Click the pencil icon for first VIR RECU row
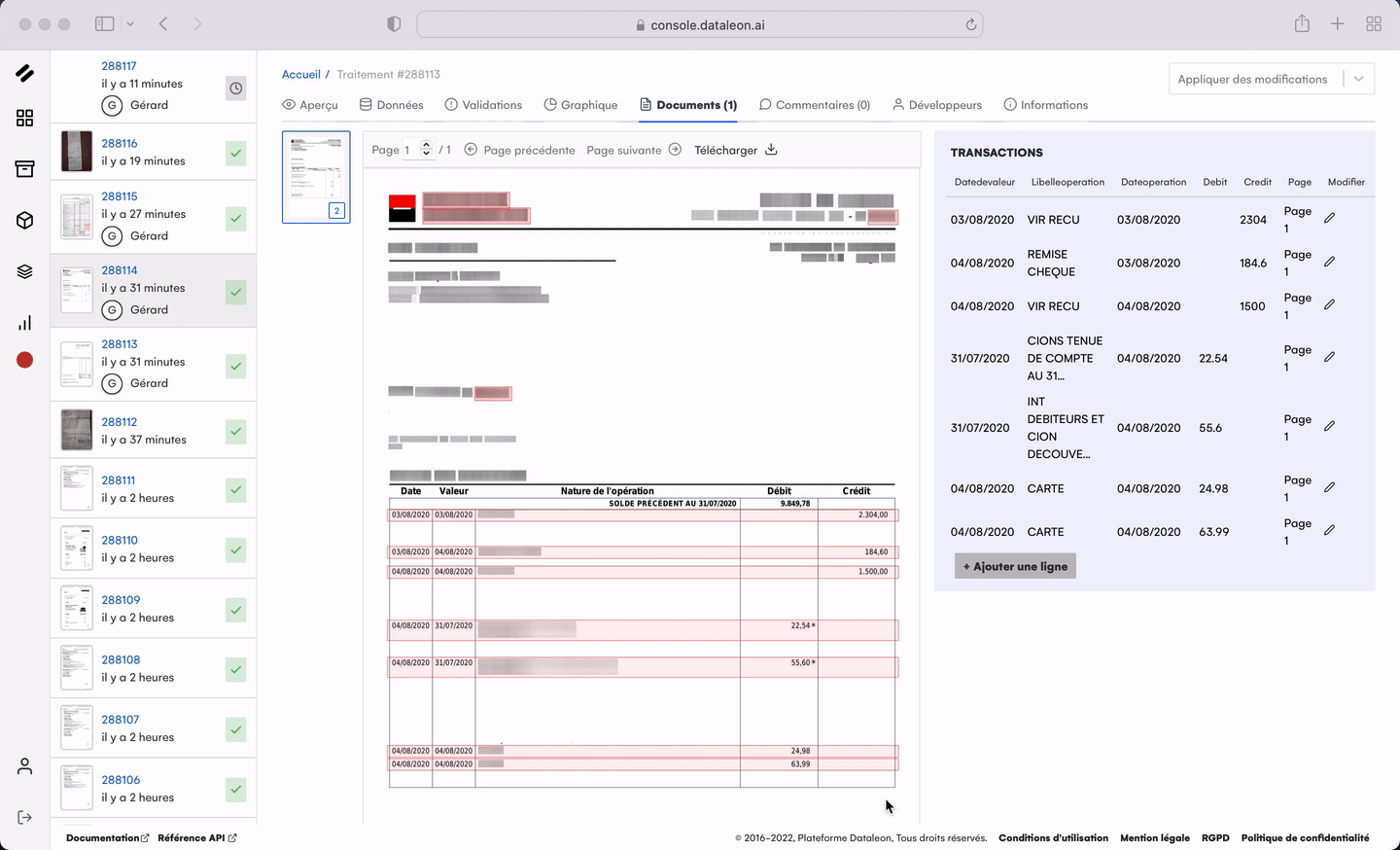This screenshot has width=1400, height=850. point(1329,218)
